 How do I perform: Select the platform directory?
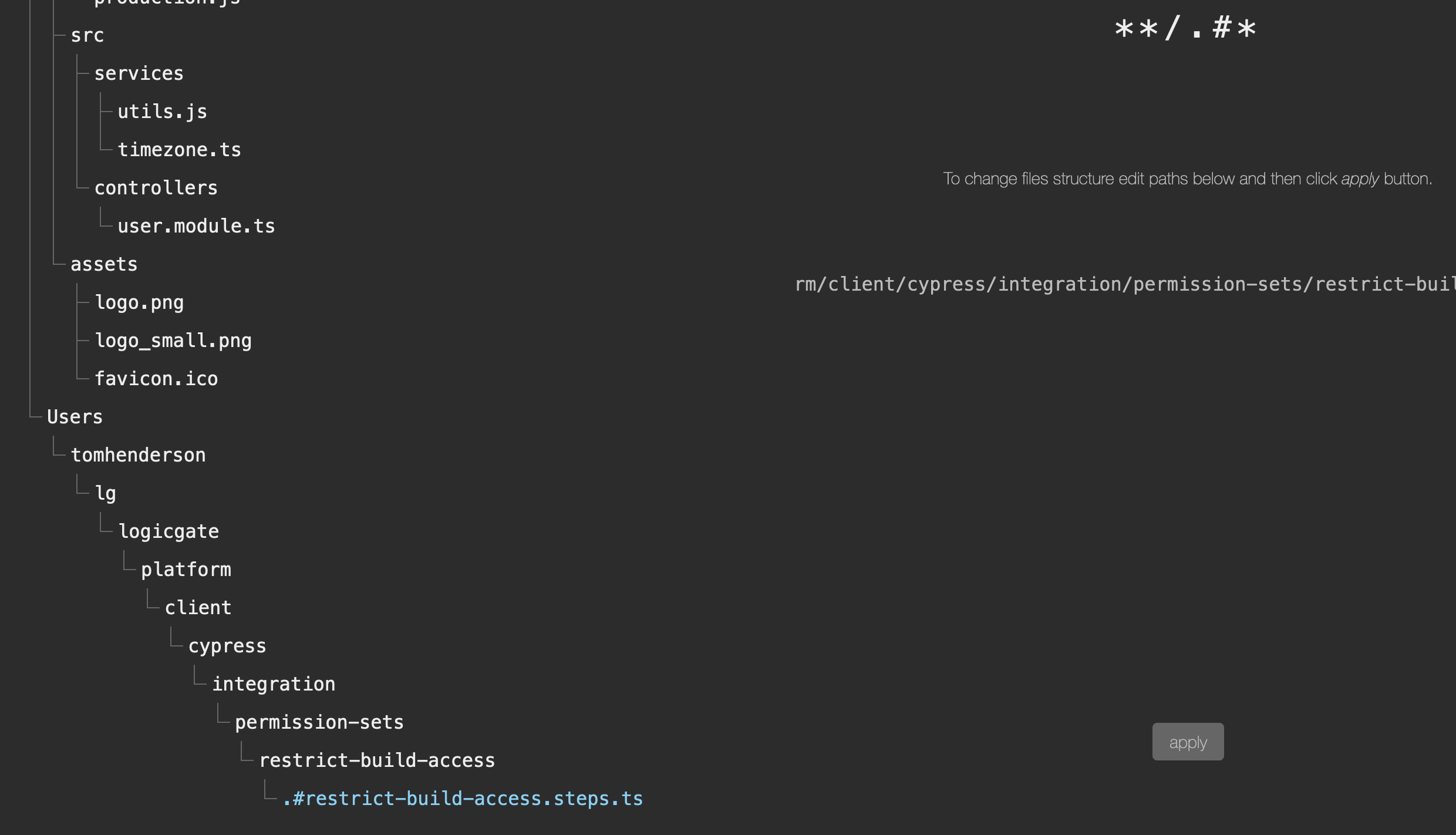[186, 568]
